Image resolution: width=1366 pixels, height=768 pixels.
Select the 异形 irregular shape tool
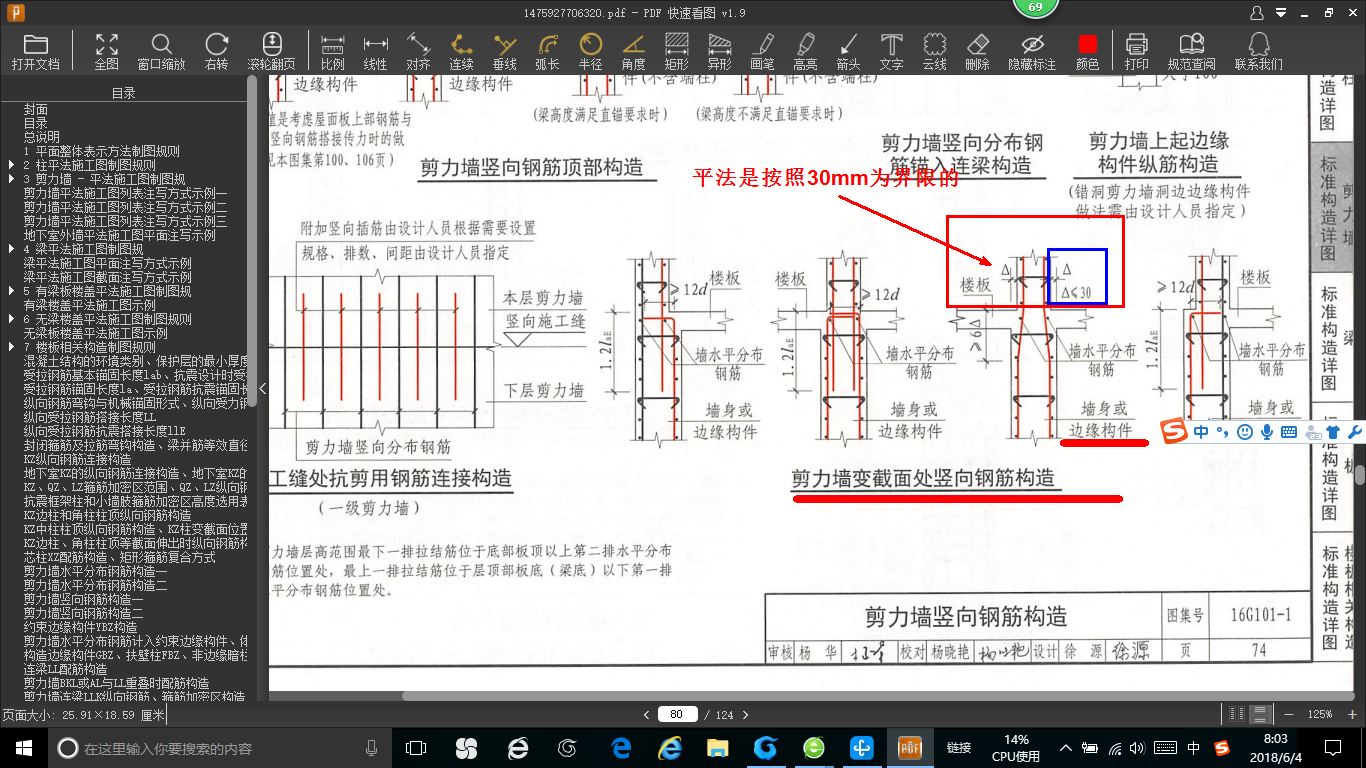(x=719, y=51)
